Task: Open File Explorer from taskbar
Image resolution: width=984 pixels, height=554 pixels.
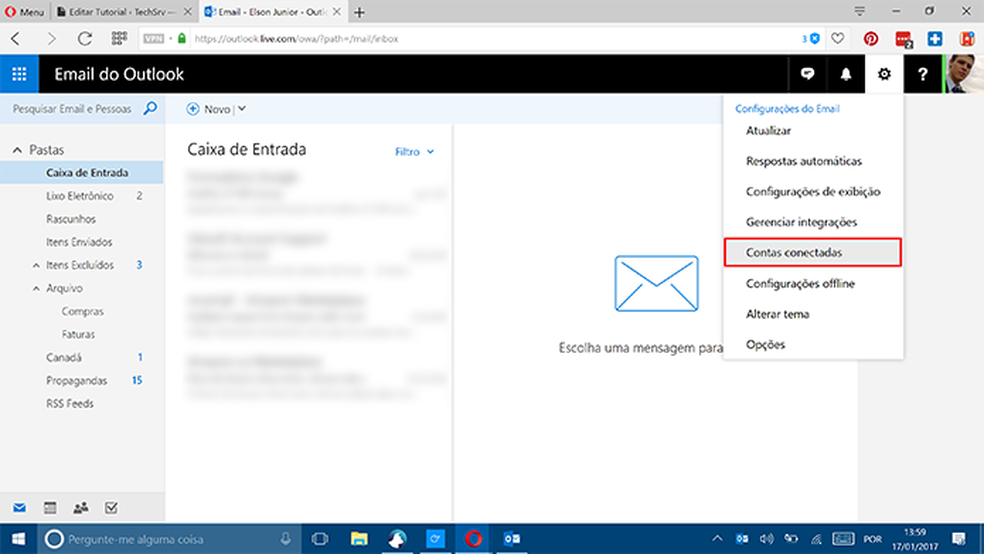Action: point(359,539)
